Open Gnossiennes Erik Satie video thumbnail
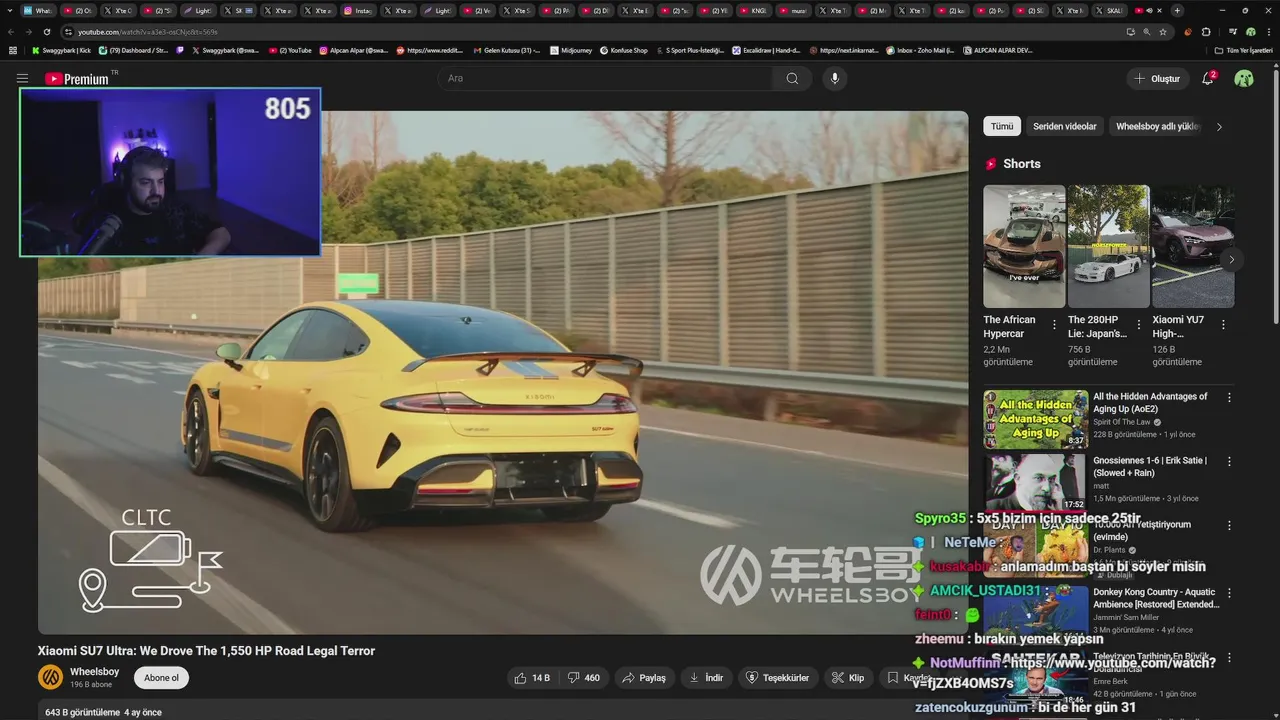 coord(1035,483)
